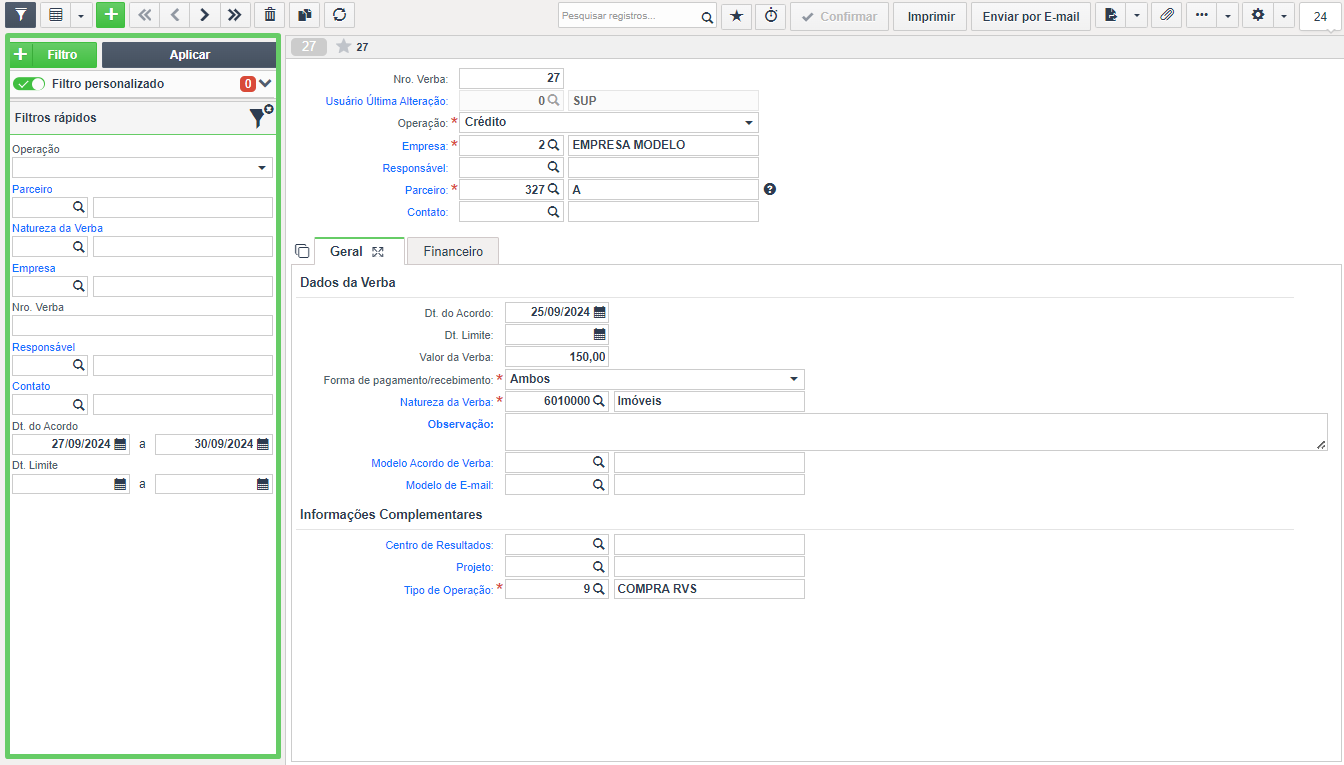Click the tab layout icon beside Geral
The width and height of the screenshot is (1344, 765).
302,251
